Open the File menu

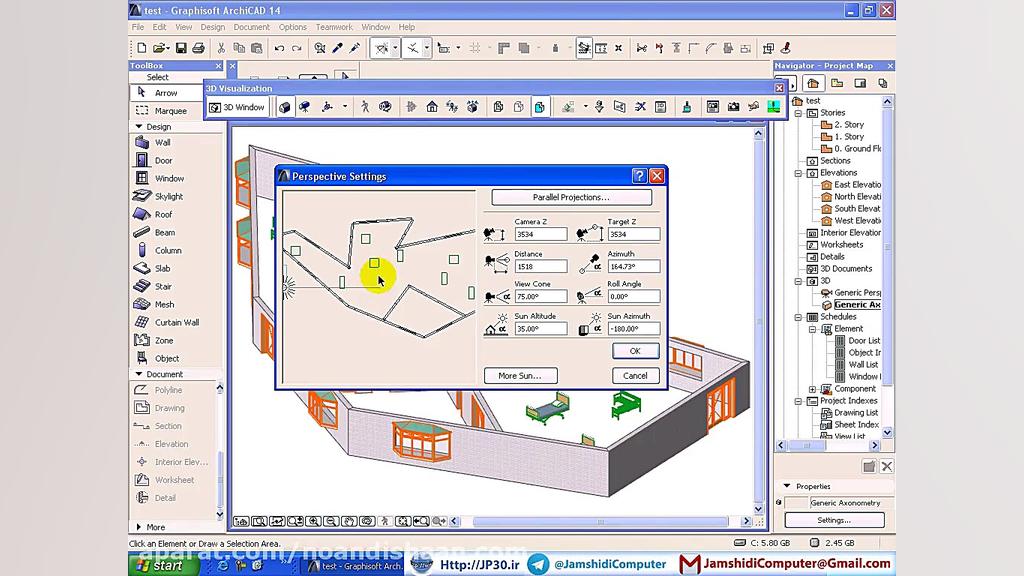point(138,27)
